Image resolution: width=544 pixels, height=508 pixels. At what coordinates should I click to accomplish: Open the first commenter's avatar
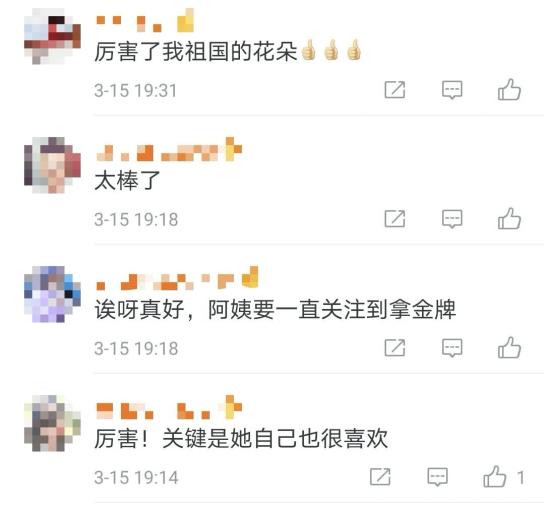(x=52, y=36)
